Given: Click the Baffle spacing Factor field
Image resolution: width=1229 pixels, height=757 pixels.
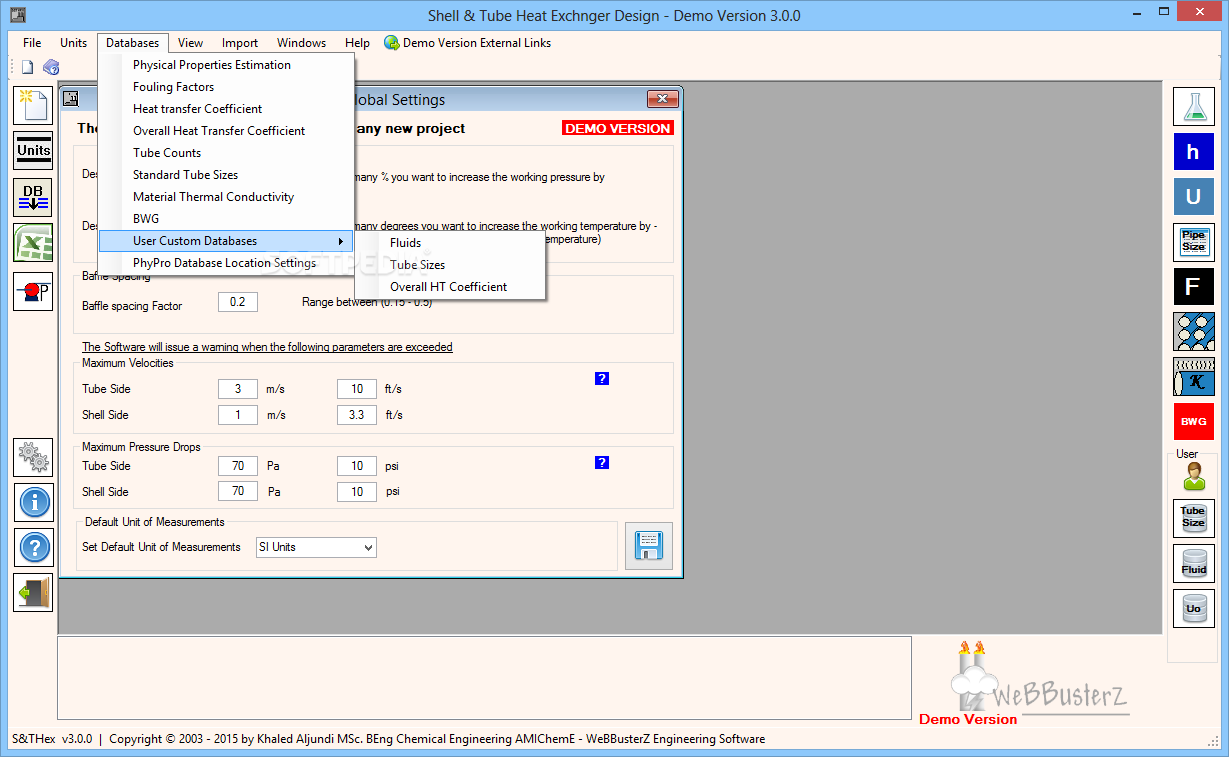Looking at the screenshot, I should [x=238, y=302].
